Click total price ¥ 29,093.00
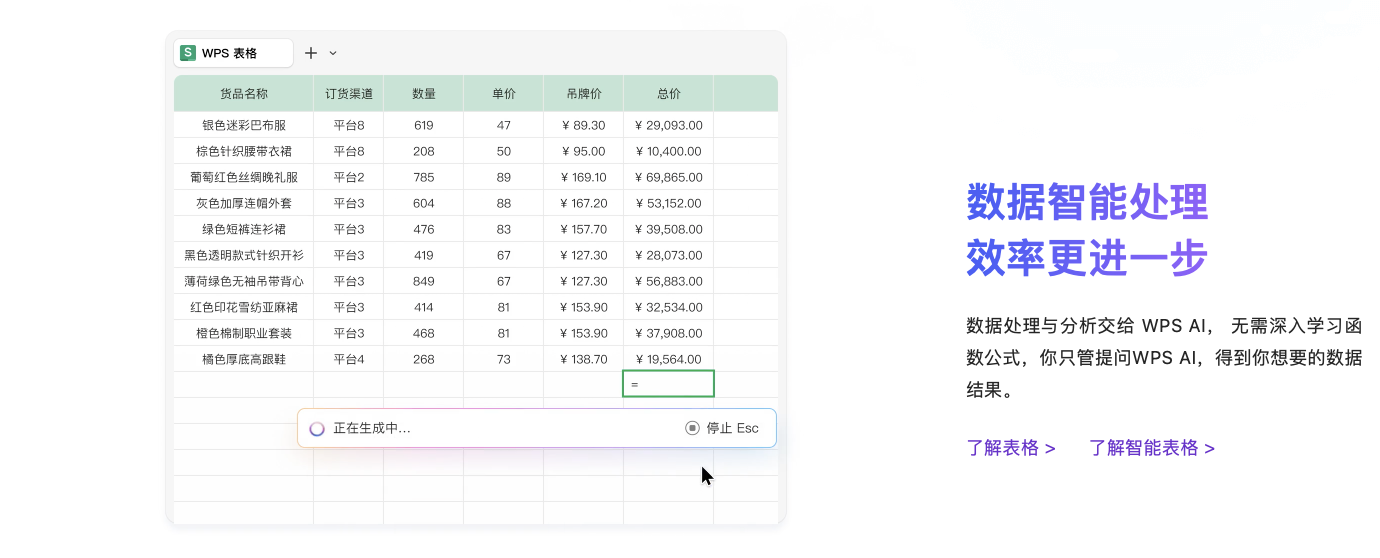This screenshot has width=1380, height=558. 669,125
